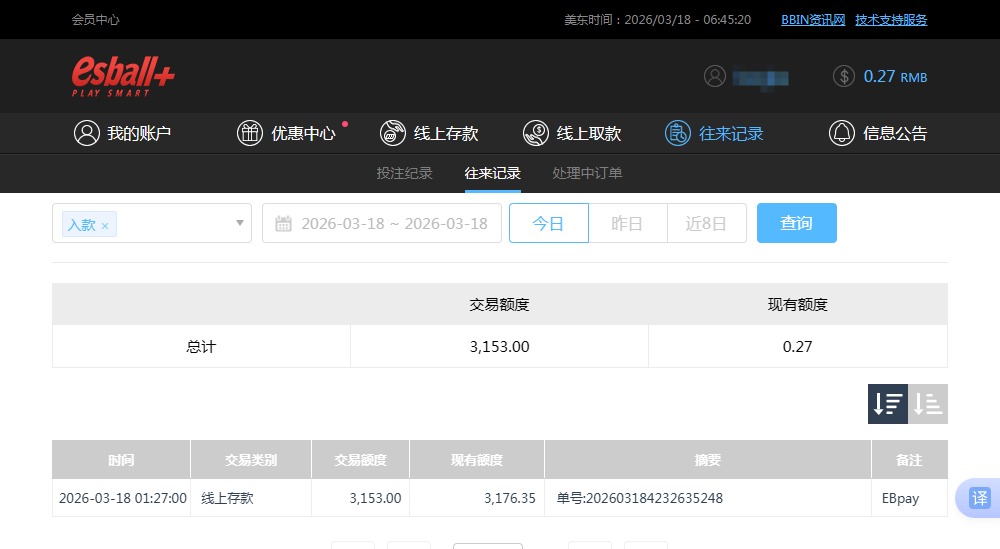Select the 往来记录 main nav item
The height and width of the screenshot is (549, 1000).
tap(714, 133)
